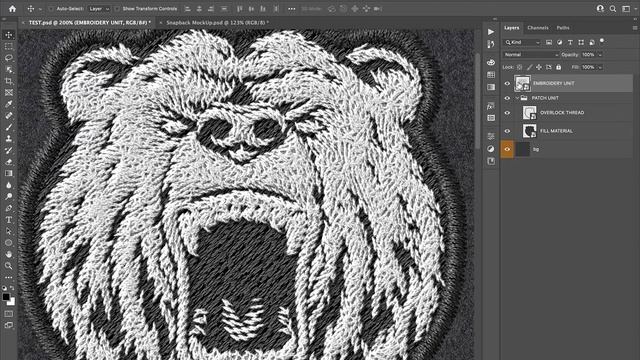Open the Opacity slider dropdown arrow

[x=600, y=55]
